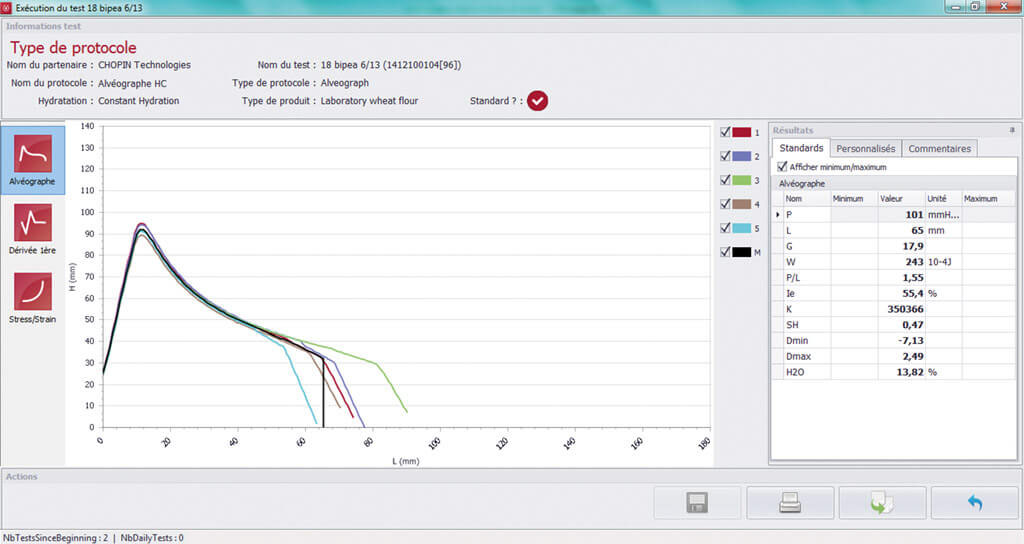Disable Afficher minimum/maximum checkbox
The height and width of the screenshot is (544, 1024).
coord(782,167)
